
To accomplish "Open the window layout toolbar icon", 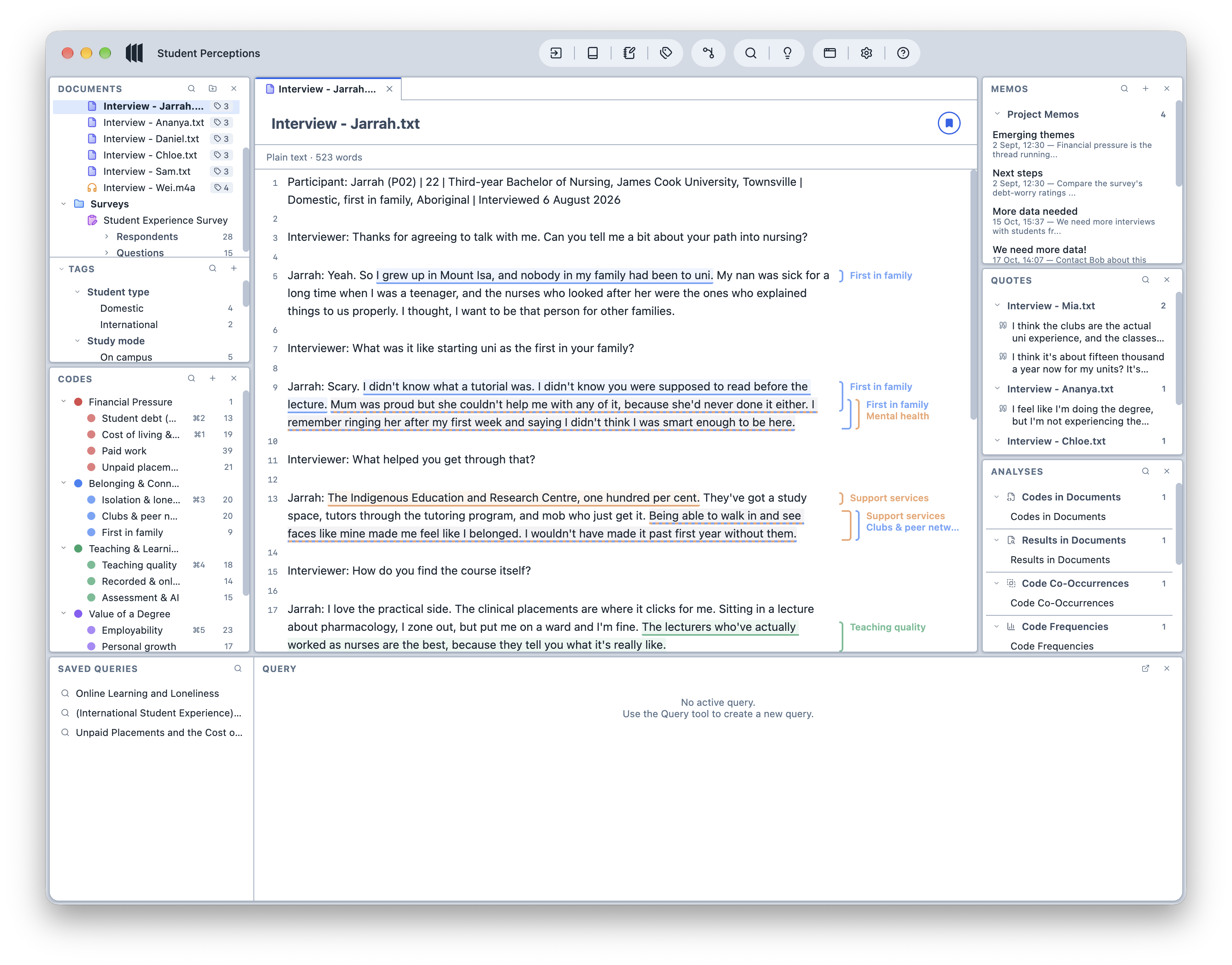I will point(830,53).
